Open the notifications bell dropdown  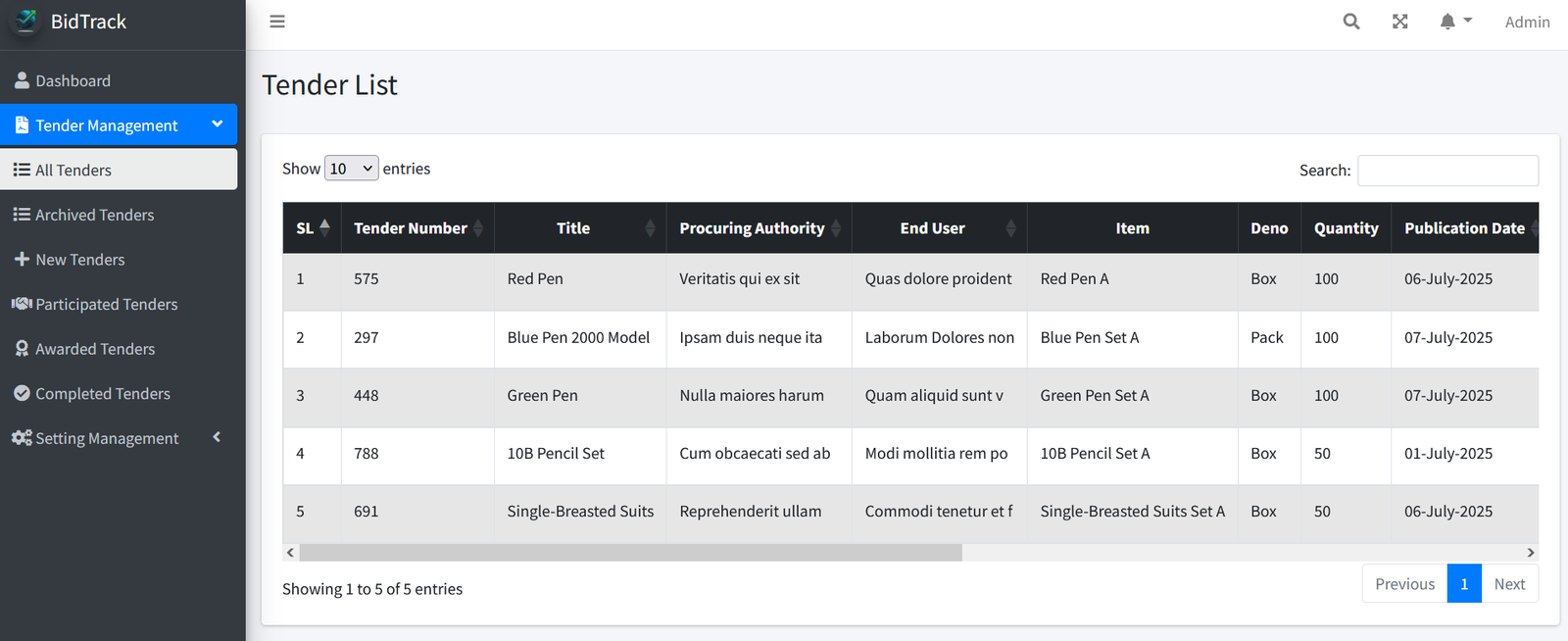(1454, 22)
